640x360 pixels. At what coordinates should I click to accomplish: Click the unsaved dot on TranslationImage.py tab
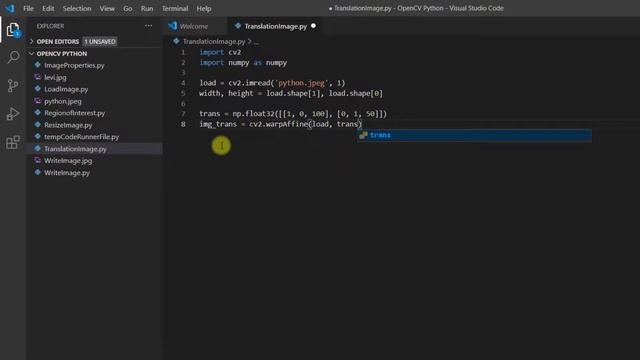click(x=313, y=26)
